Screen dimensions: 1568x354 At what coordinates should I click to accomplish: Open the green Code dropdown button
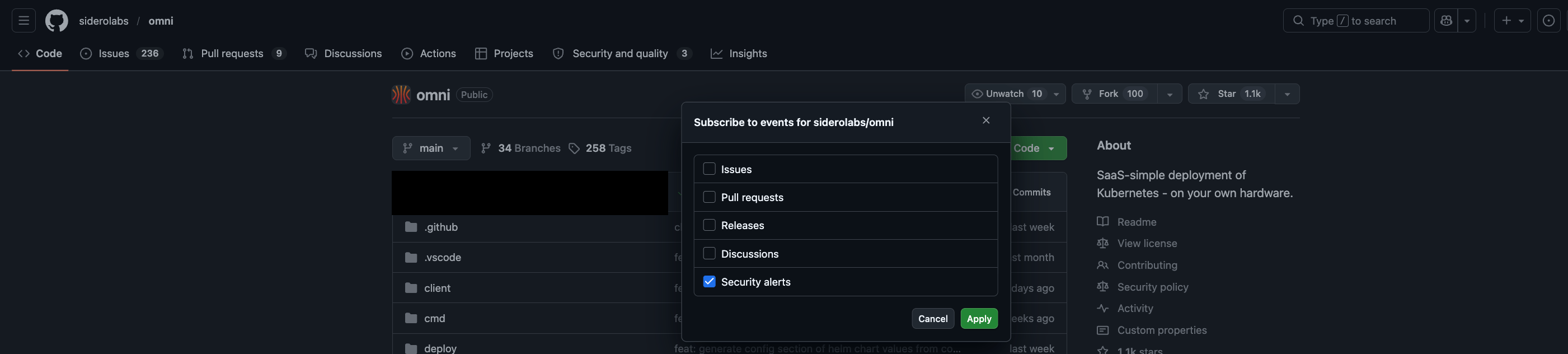(1039, 148)
